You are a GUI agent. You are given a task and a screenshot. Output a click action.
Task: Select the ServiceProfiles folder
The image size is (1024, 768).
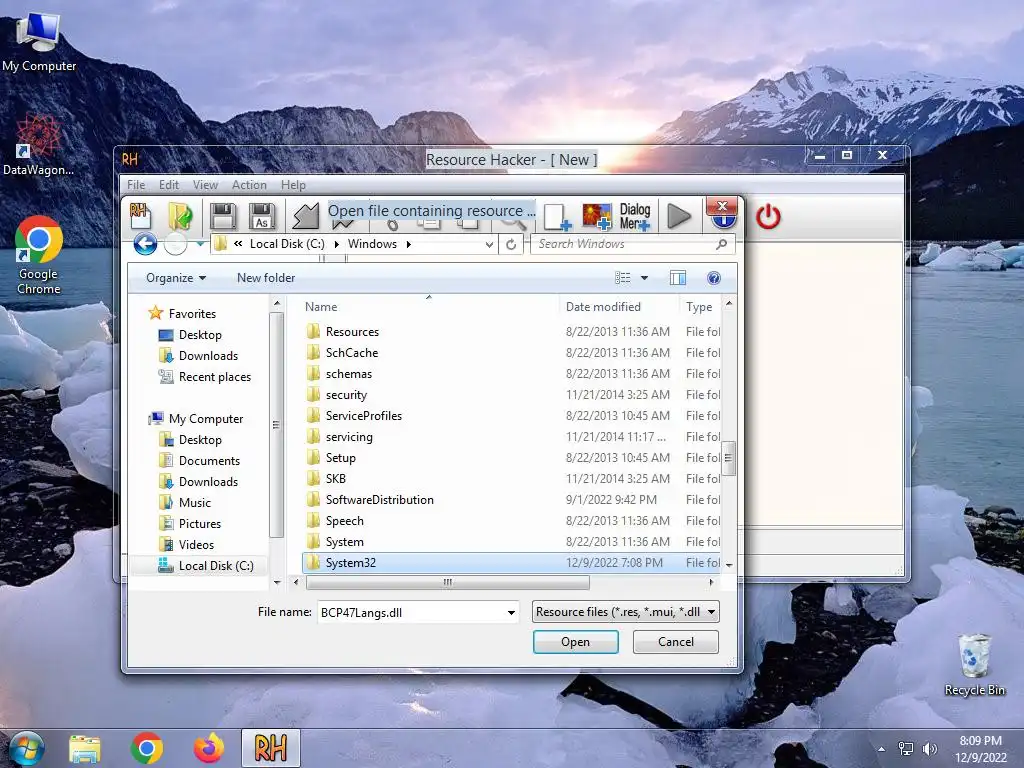364,416
